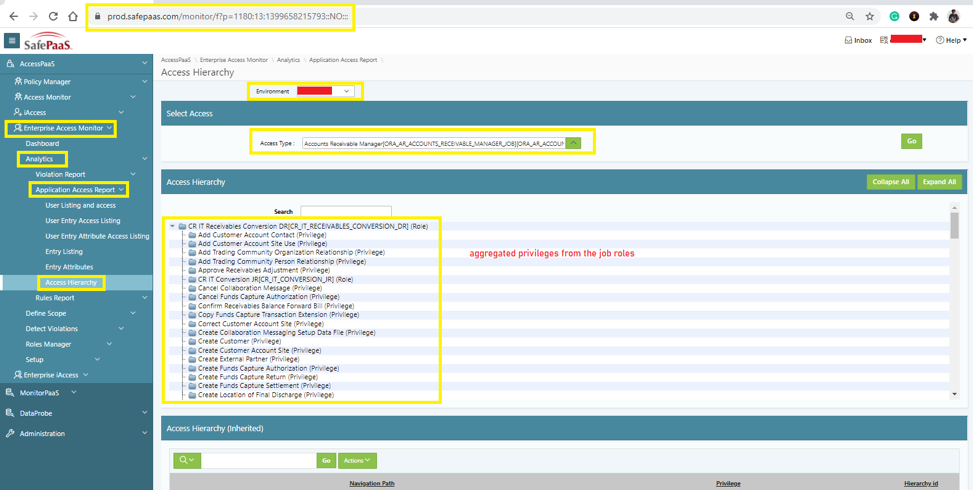Screen dimensions: 973x490
Task: Open Entry Attributes report
Action: click(69, 267)
